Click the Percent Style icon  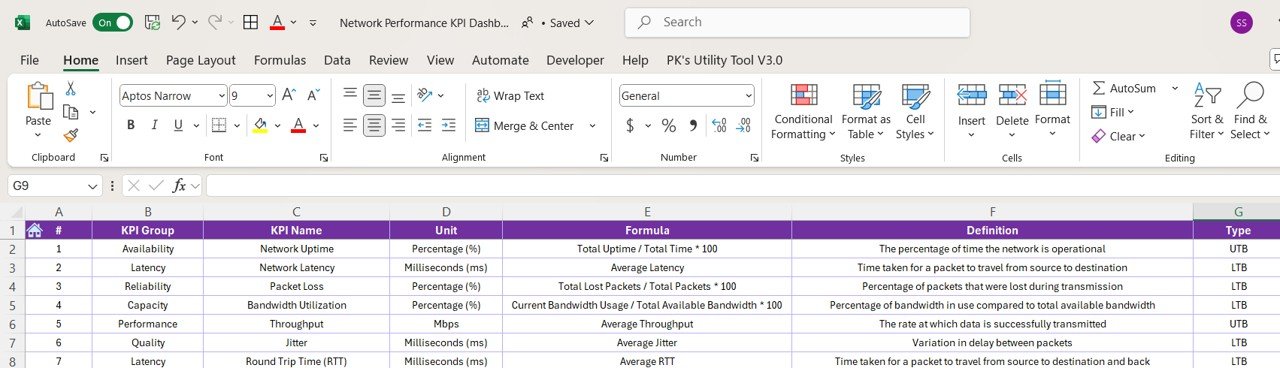pyautogui.click(x=668, y=126)
